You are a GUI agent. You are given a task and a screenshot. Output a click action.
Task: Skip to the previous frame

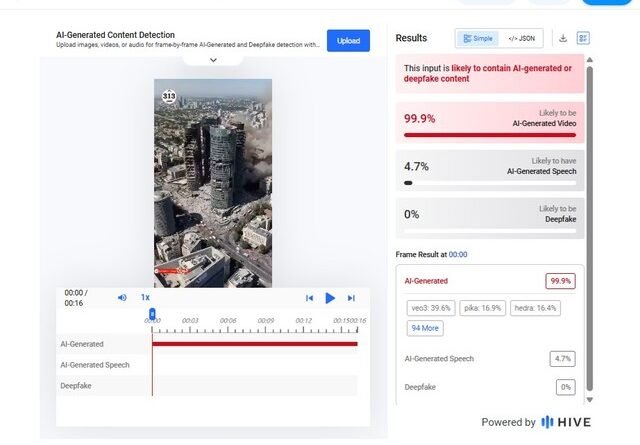(x=309, y=298)
